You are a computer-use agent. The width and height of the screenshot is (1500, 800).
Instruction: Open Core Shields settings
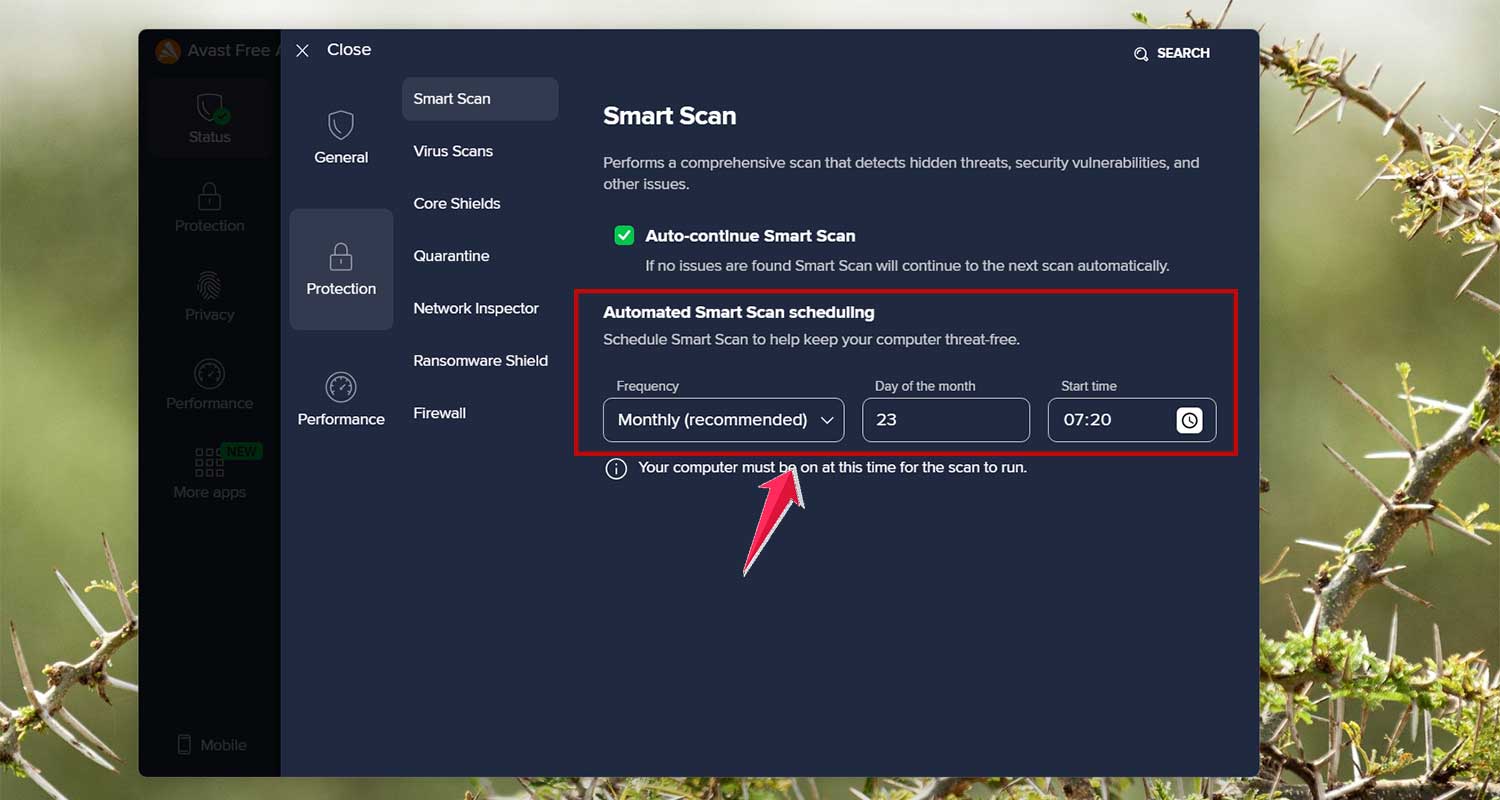coord(457,203)
